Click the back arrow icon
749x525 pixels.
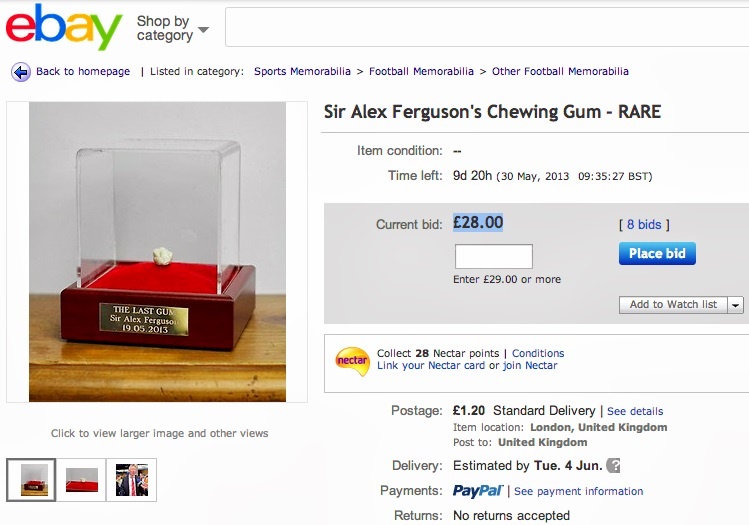(x=21, y=72)
